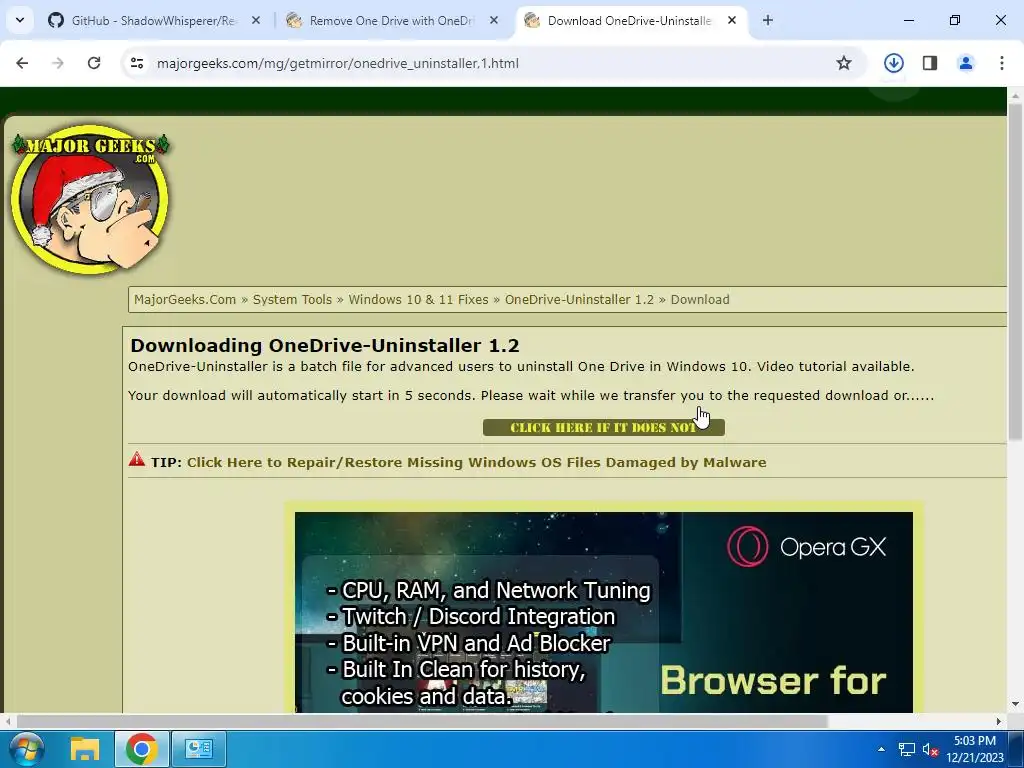Open System Tools breadcrumb link
The height and width of the screenshot is (768, 1024).
tap(292, 300)
